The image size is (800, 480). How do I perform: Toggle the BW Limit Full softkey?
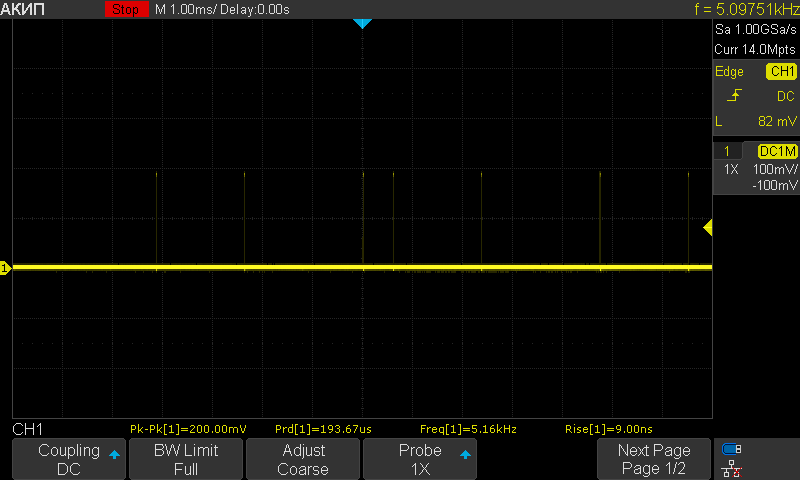[186, 459]
